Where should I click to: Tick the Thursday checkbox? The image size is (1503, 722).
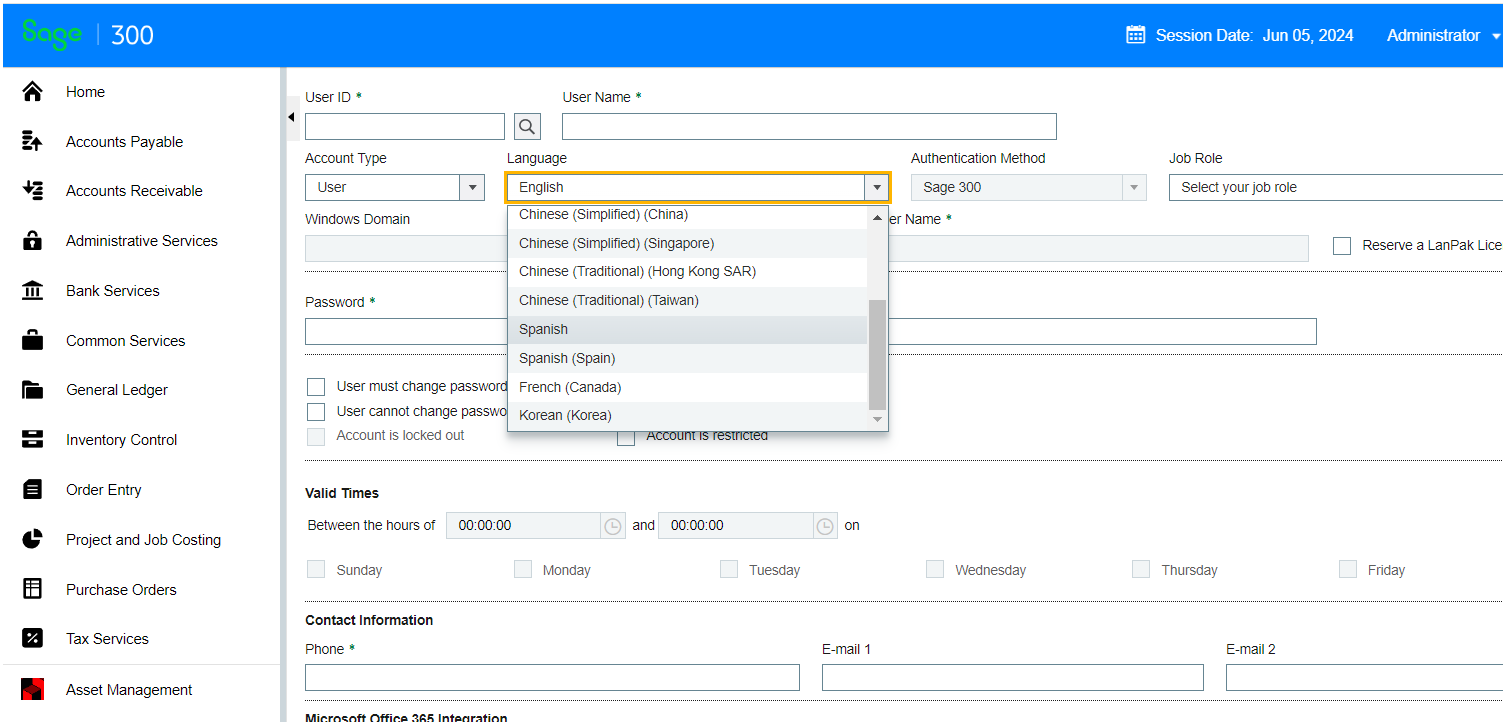tap(1141, 569)
